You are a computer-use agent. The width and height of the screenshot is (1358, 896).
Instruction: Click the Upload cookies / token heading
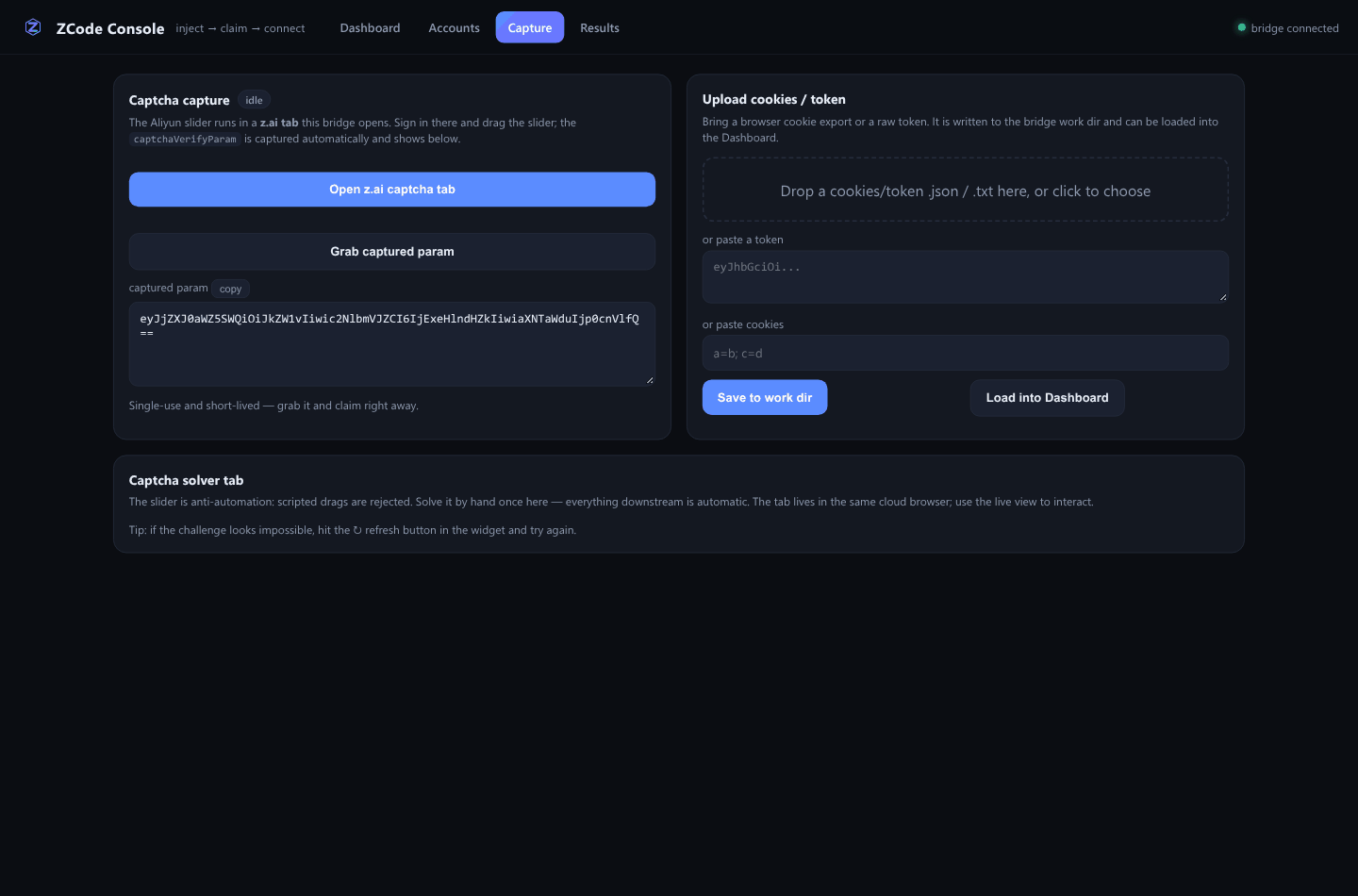(774, 99)
